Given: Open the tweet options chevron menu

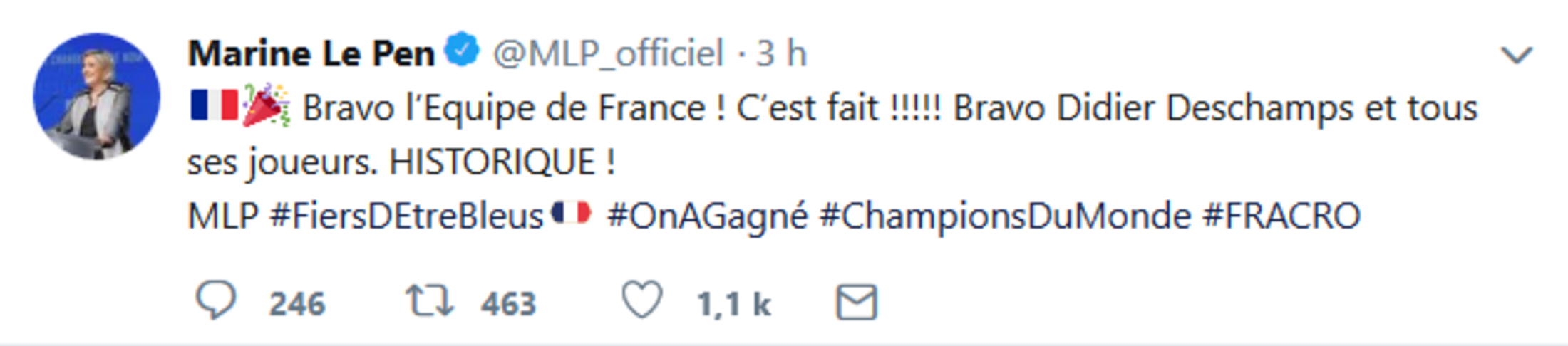Looking at the screenshot, I should click(x=1517, y=55).
